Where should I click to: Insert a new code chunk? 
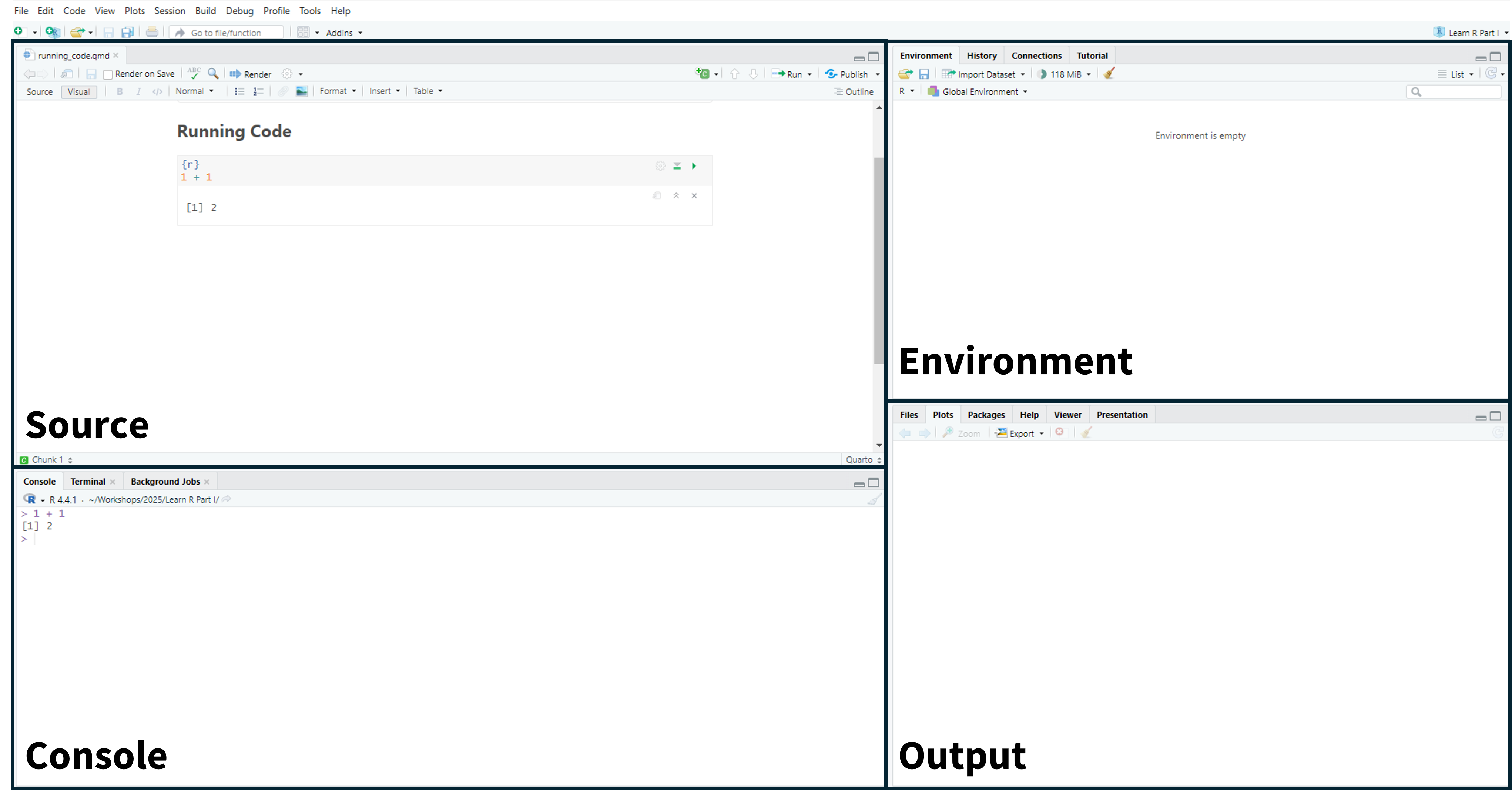pos(703,73)
